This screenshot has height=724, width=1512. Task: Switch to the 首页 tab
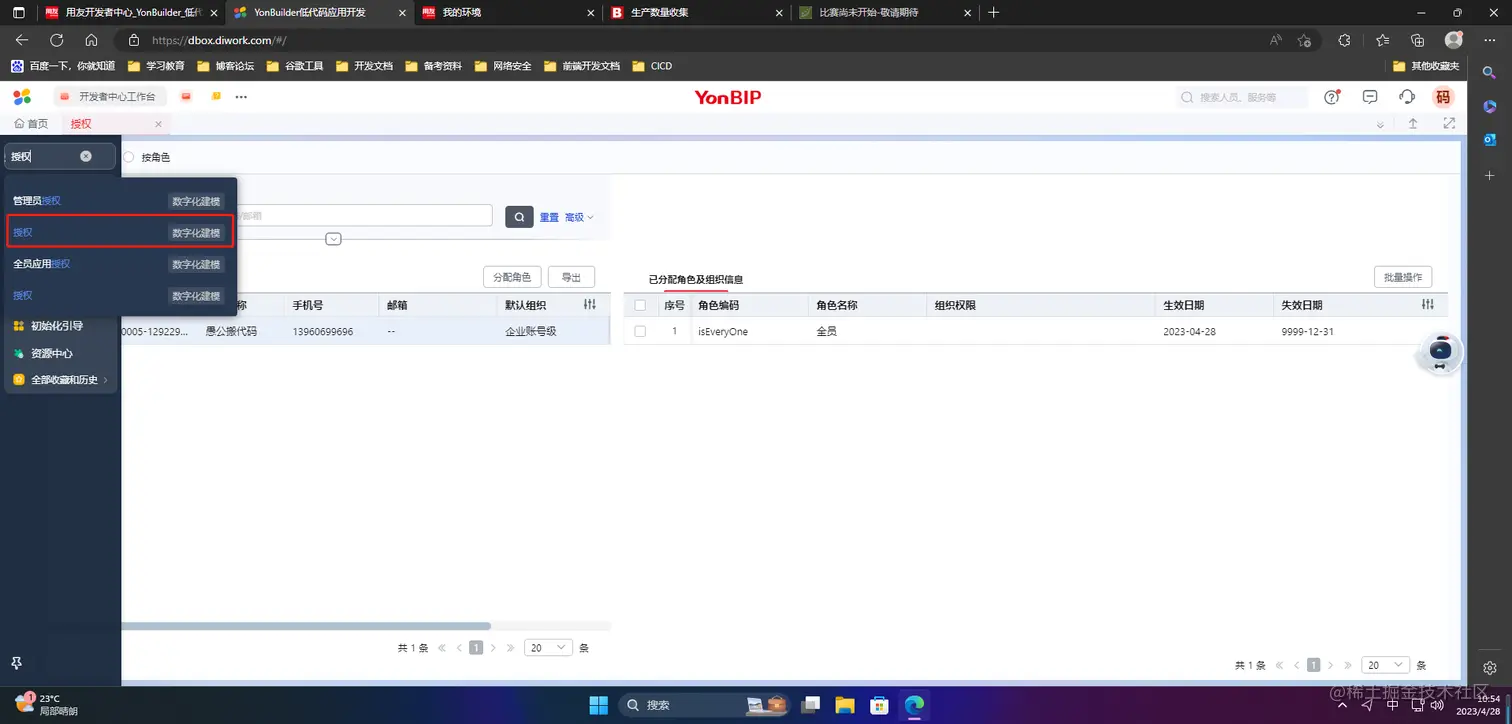(31, 123)
